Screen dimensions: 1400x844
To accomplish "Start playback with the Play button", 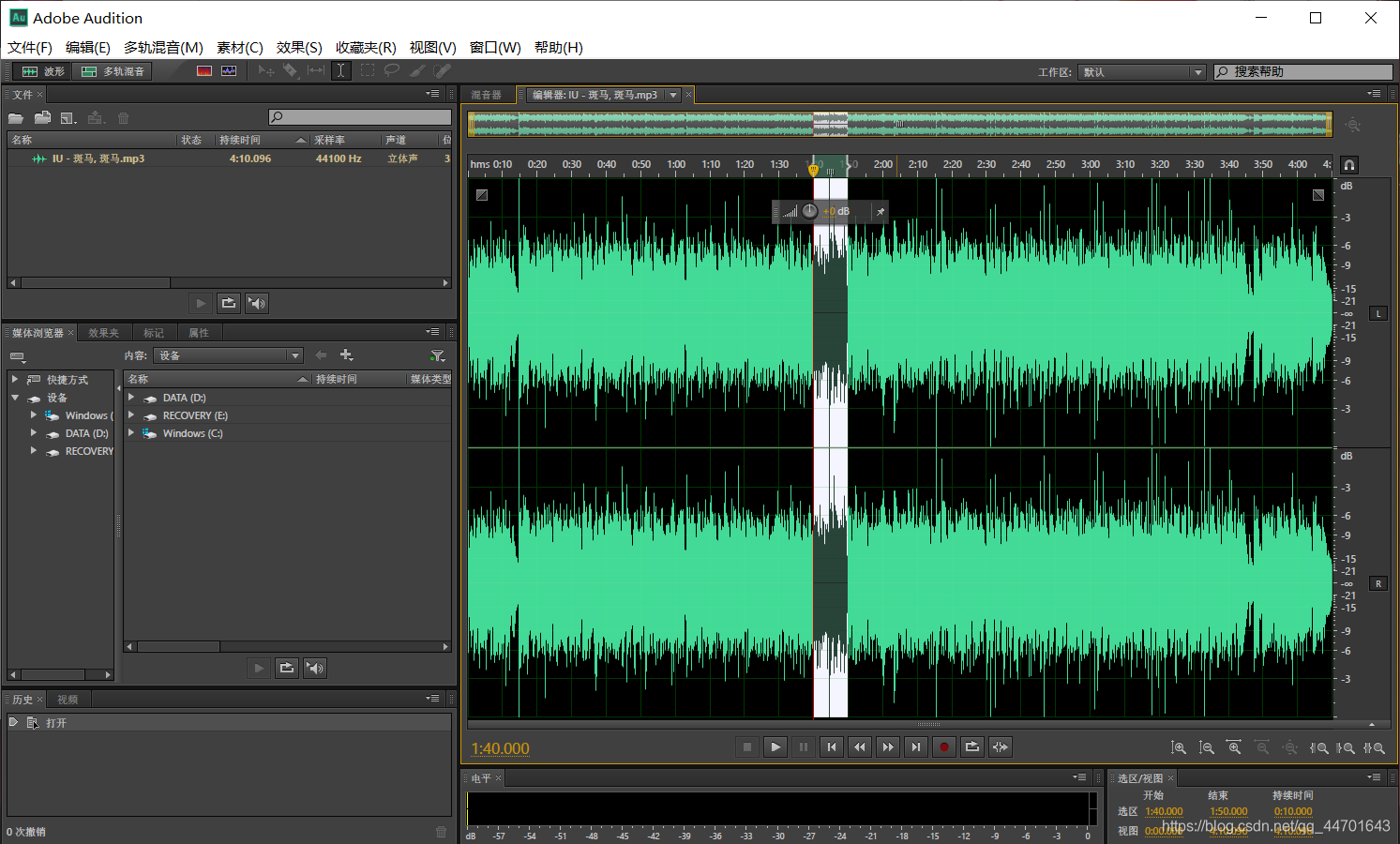I will 775,747.
